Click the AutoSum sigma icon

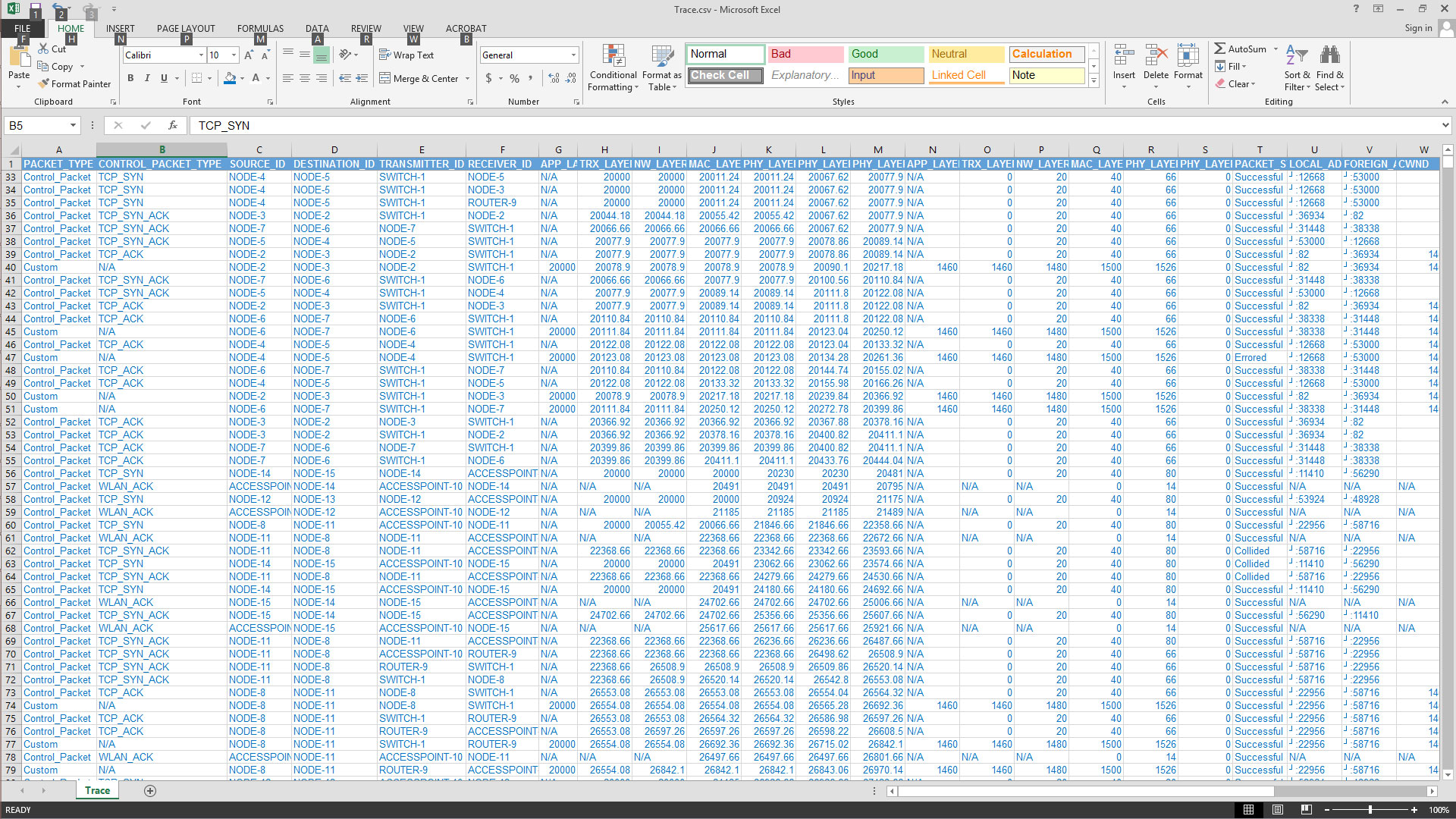[1219, 49]
